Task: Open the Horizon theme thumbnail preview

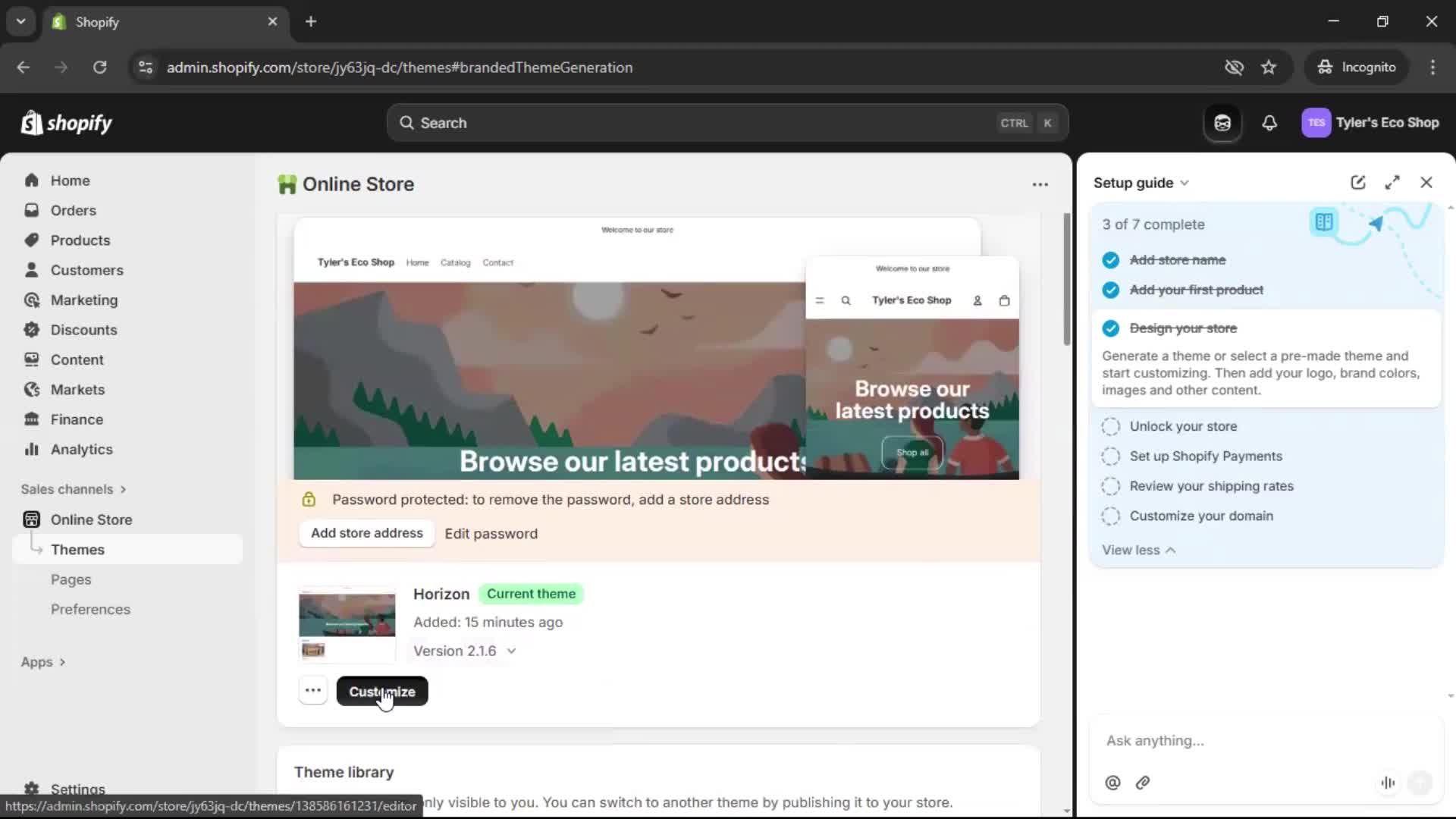Action: [x=346, y=622]
